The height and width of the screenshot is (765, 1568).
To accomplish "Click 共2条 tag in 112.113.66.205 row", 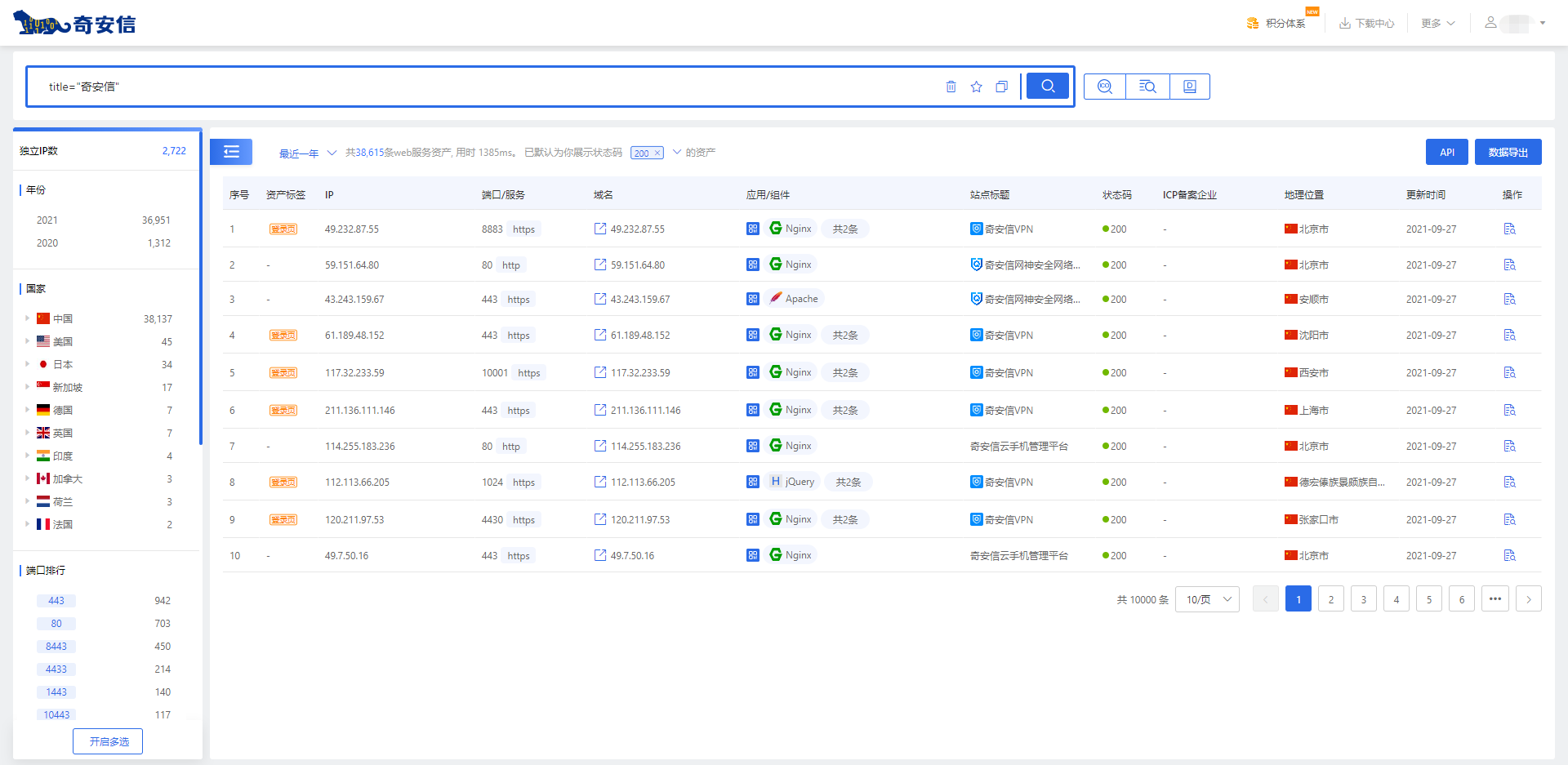I will tap(849, 482).
